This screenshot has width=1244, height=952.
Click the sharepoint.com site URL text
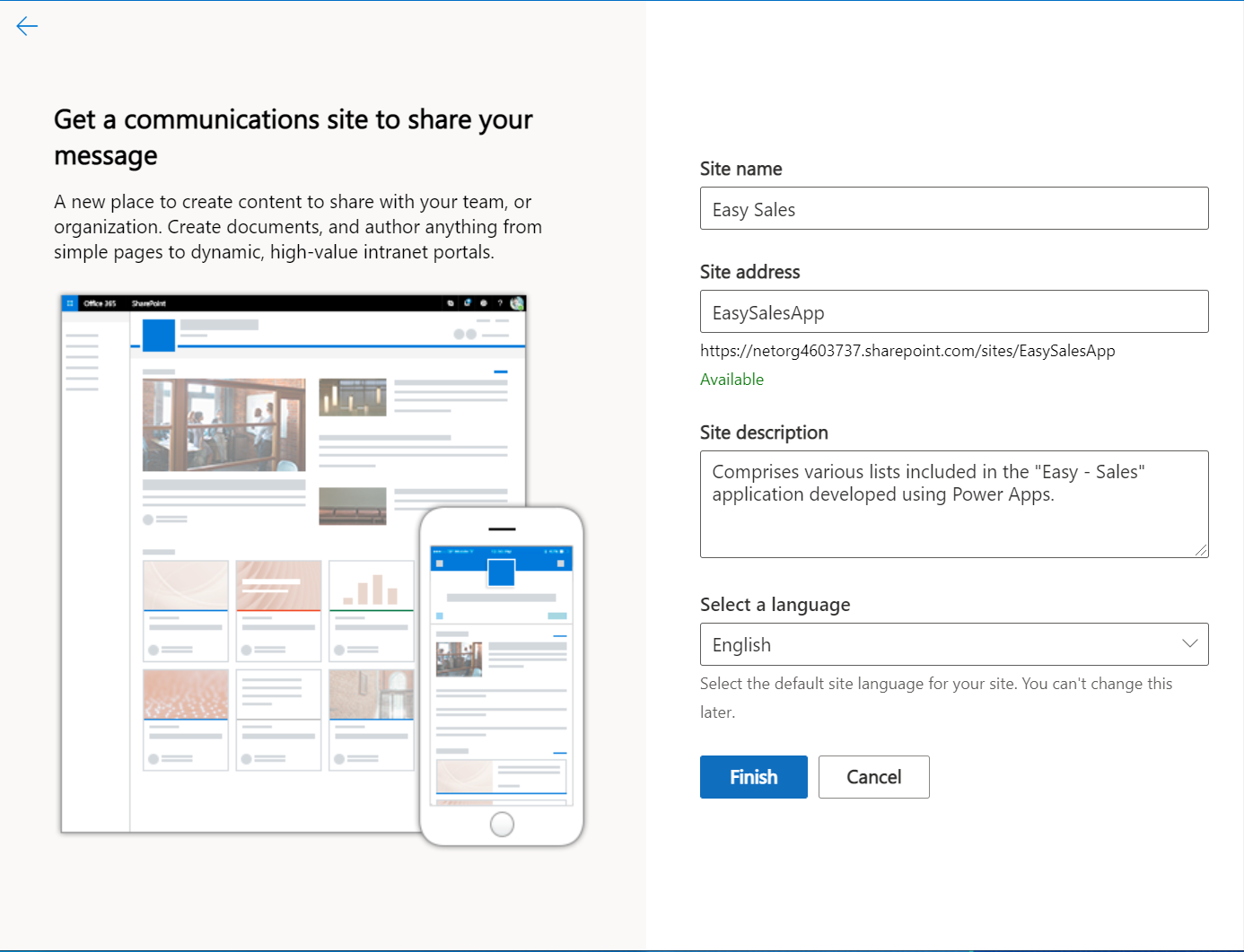point(907,351)
